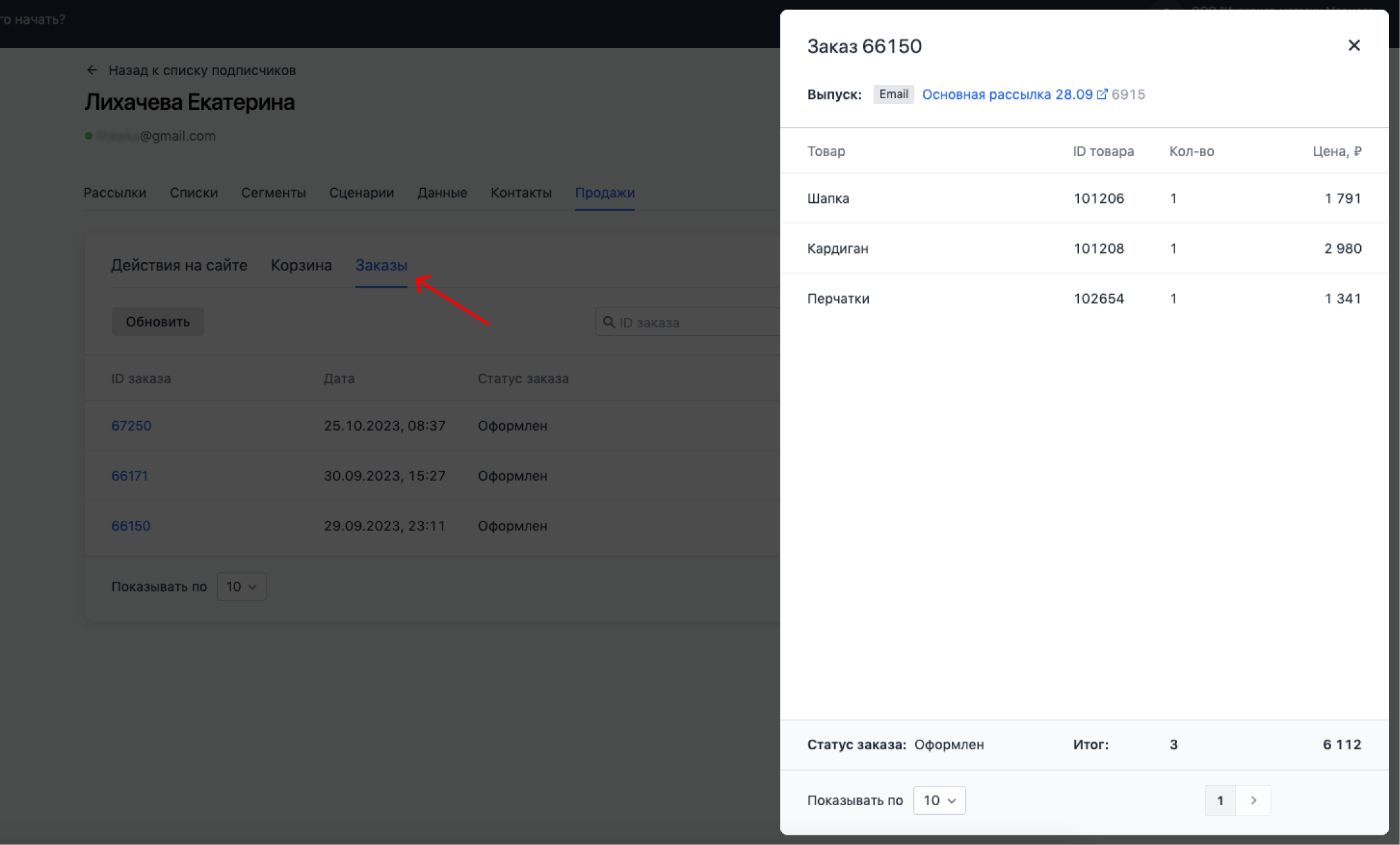
Task: Expand rows-per-page dropdown in order panel
Action: click(939, 800)
